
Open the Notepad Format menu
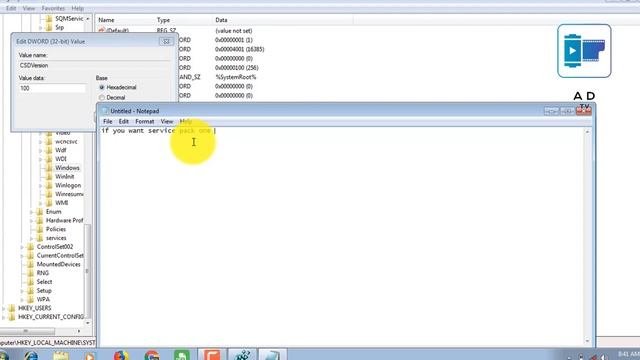coord(144,122)
